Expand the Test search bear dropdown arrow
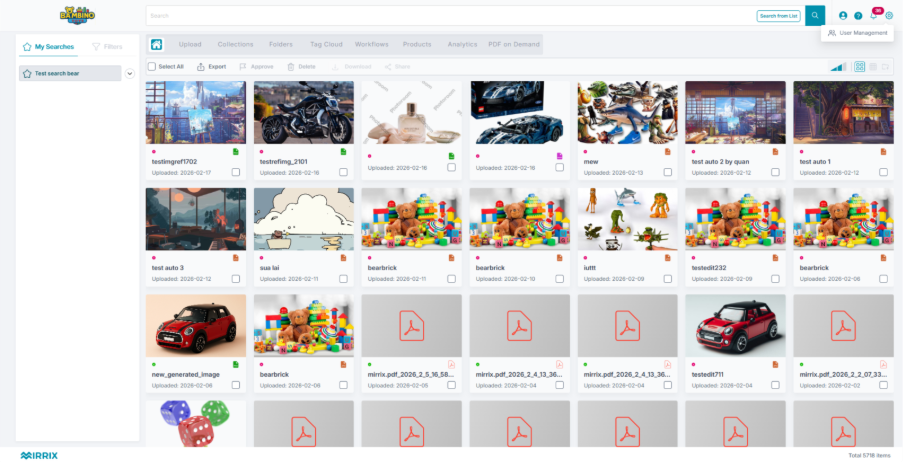 [x=130, y=73]
